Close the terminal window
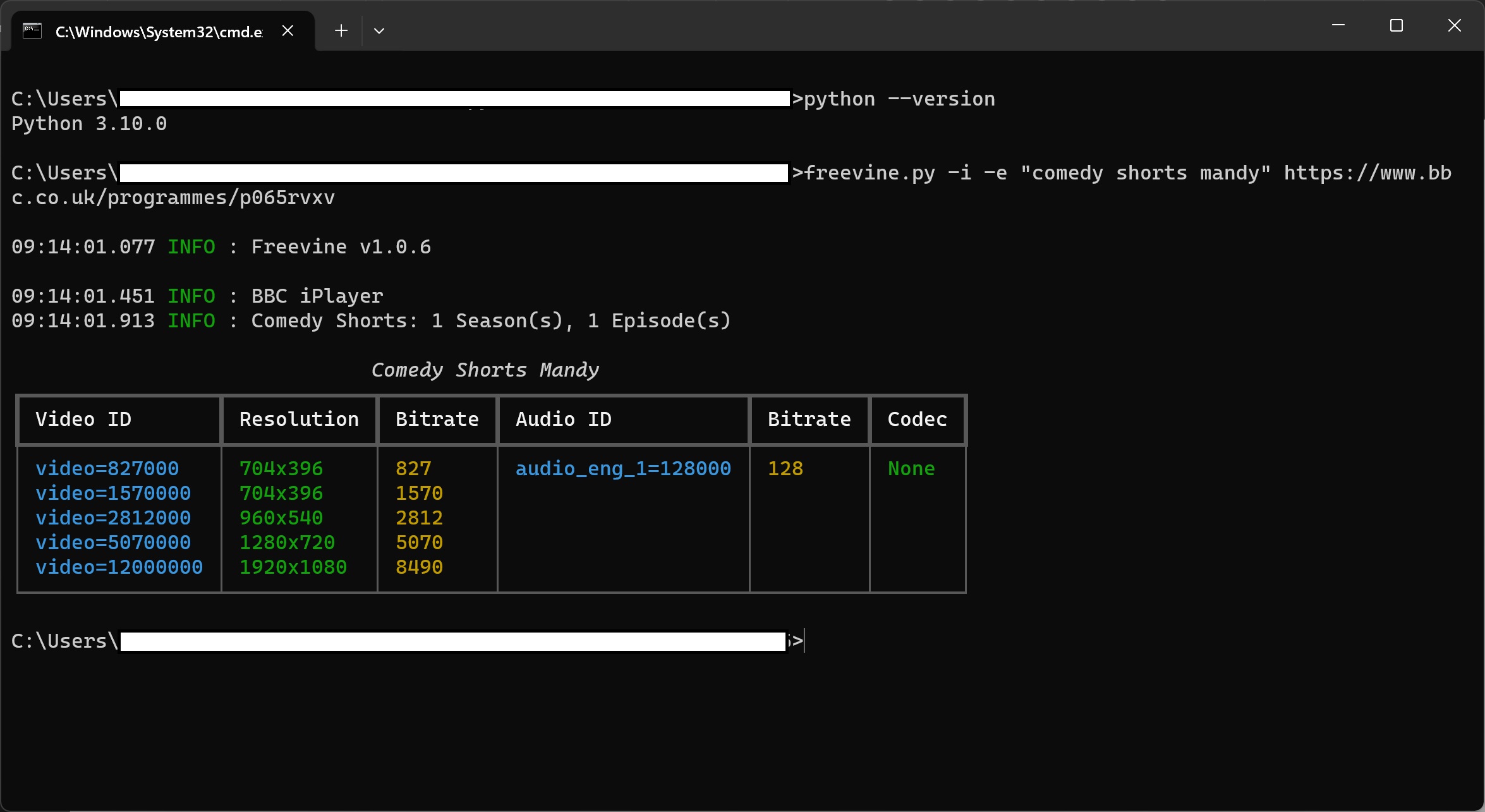This screenshot has width=1485, height=812. (1454, 25)
